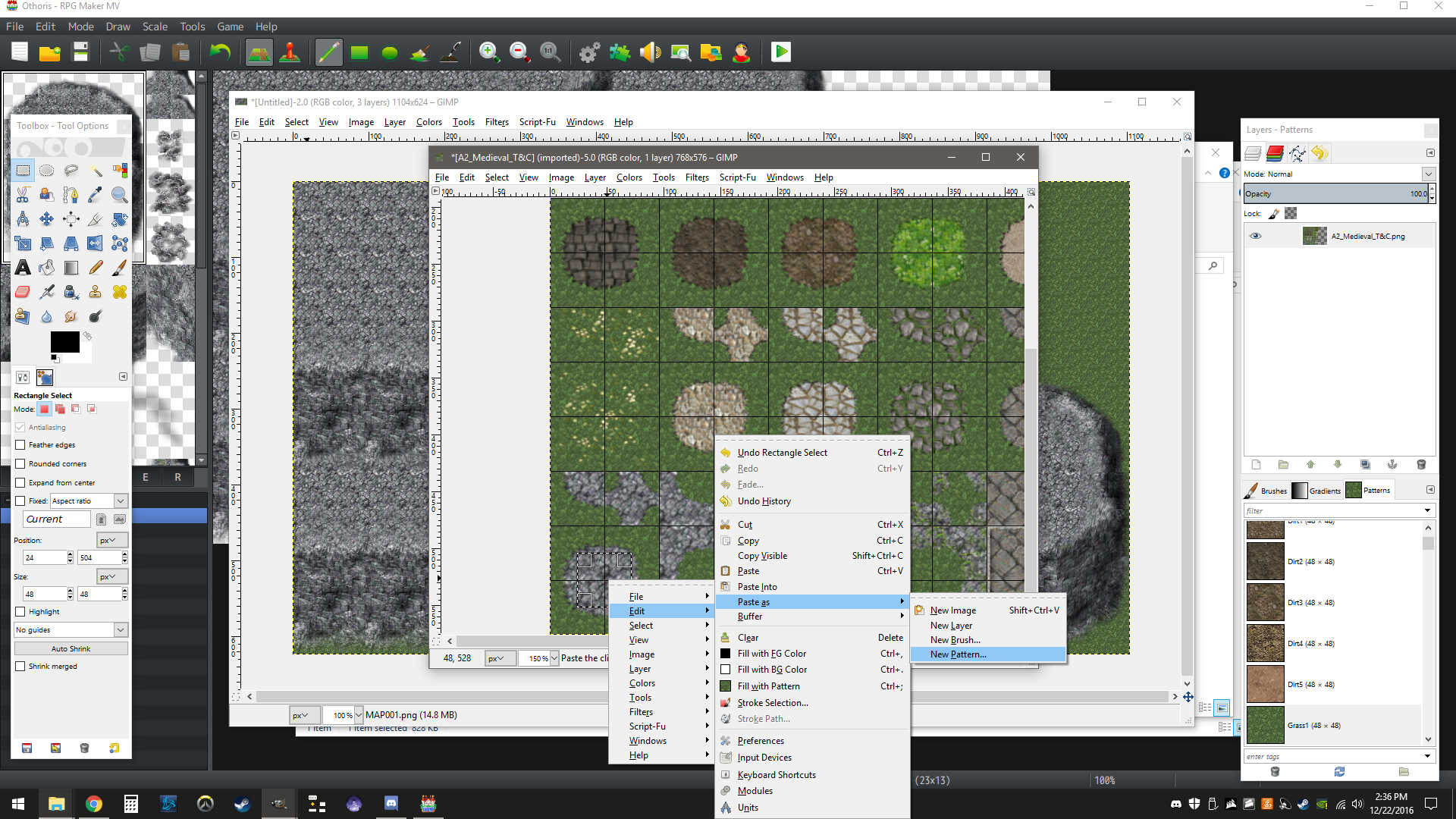Save project with RPG Maker floppy icon
Viewport: 1456px width, 819px height.
click(80, 52)
